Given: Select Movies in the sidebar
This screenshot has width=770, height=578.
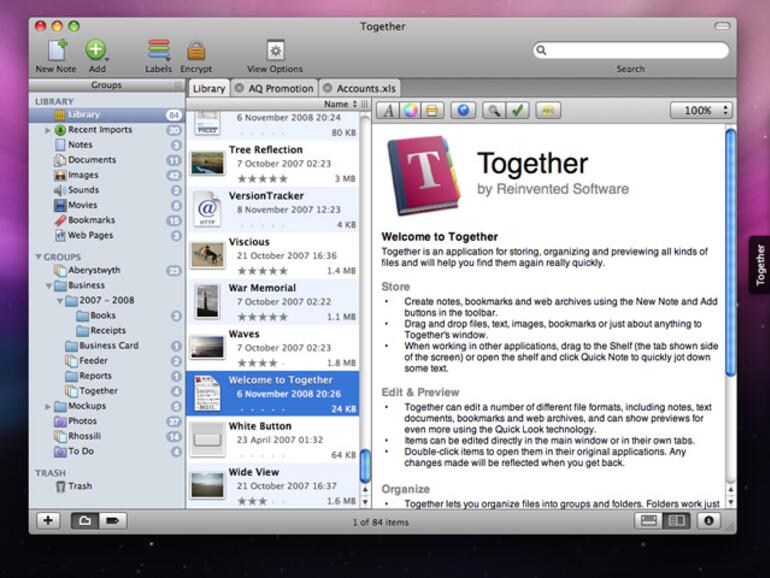Looking at the screenshot, I should click(107, 205).
